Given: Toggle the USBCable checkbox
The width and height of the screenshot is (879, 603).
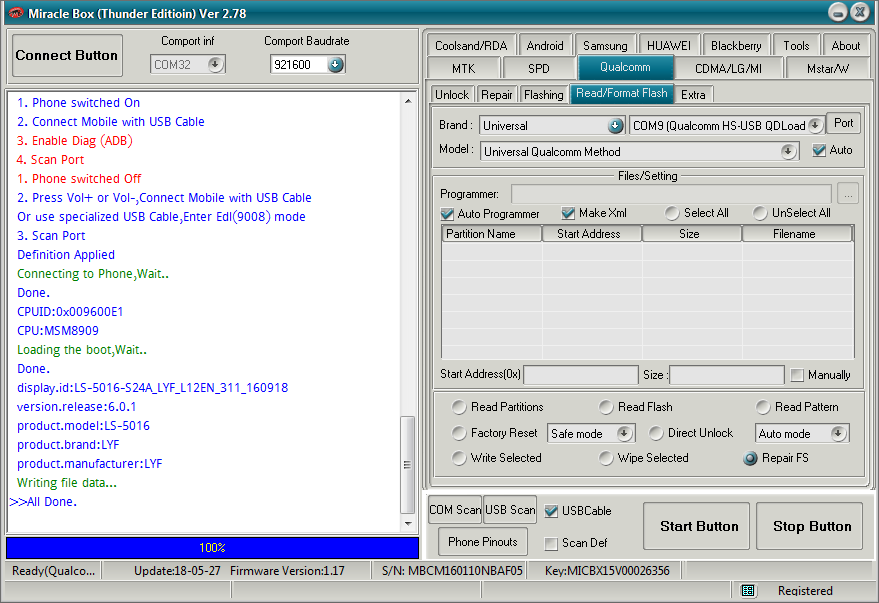Looking at the screenshot, I should [551, 511].
